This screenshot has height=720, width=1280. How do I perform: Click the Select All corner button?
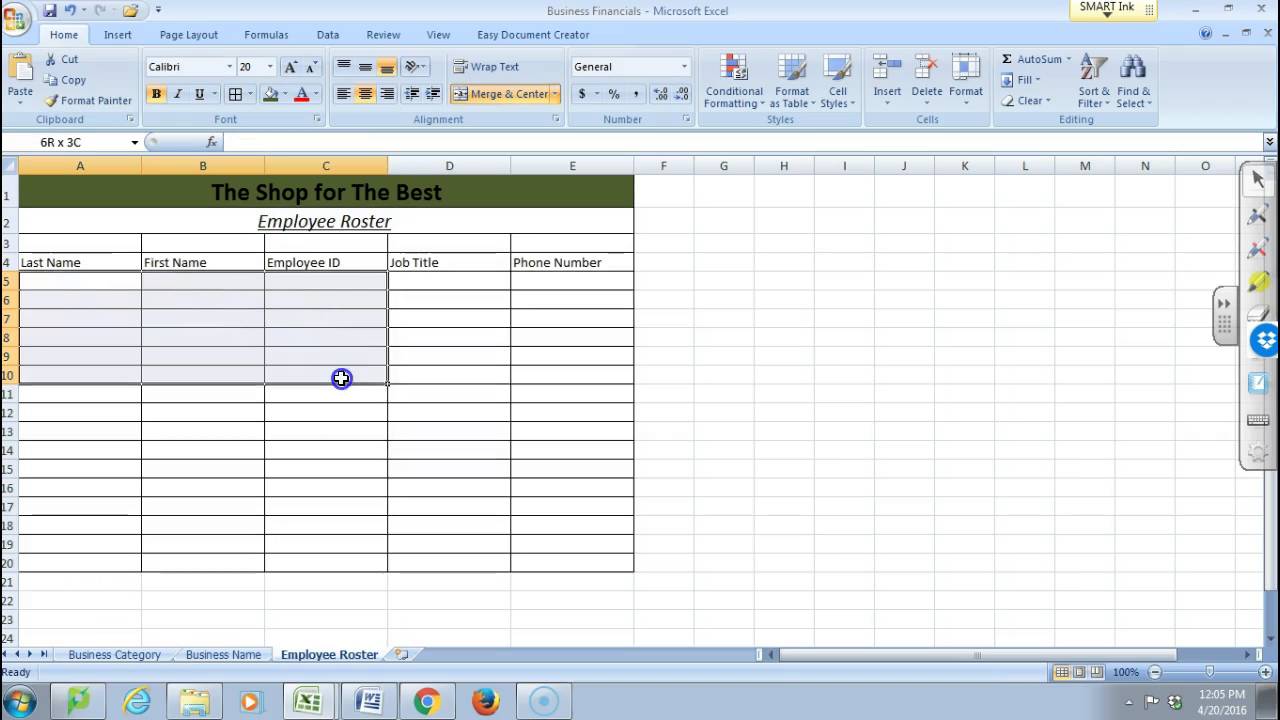[9, 166]
